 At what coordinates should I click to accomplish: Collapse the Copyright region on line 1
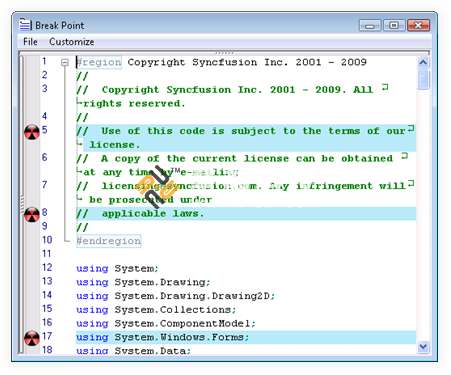65,62
